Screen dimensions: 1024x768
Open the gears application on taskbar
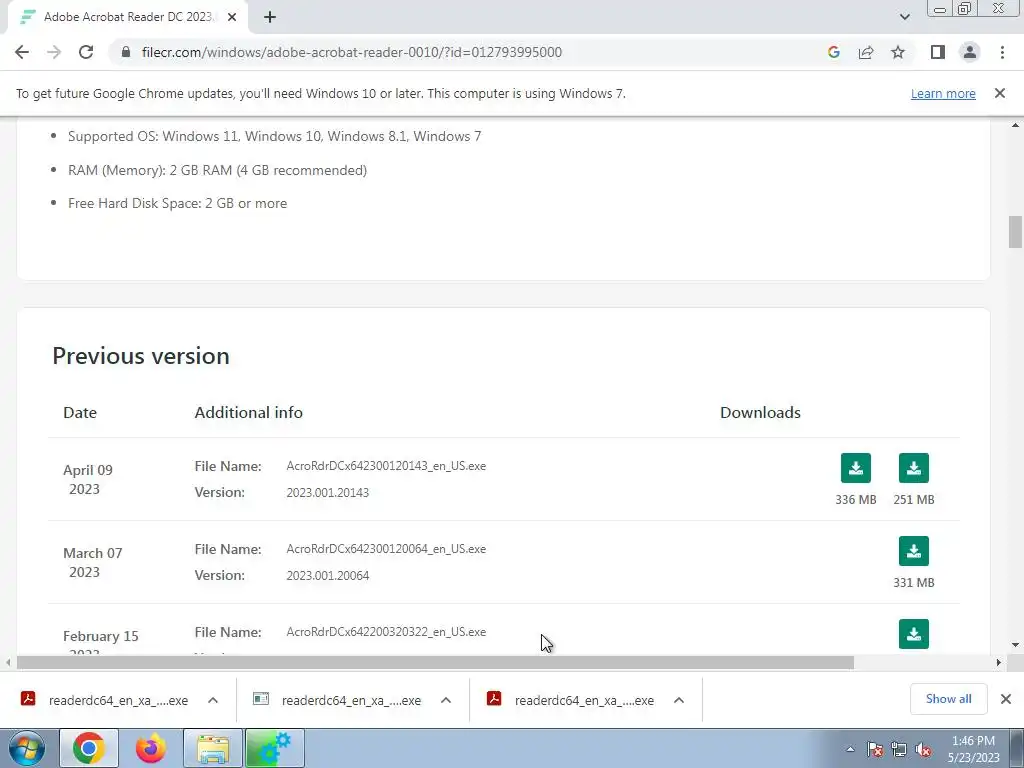pyautogui.click(x=274, y=748)
